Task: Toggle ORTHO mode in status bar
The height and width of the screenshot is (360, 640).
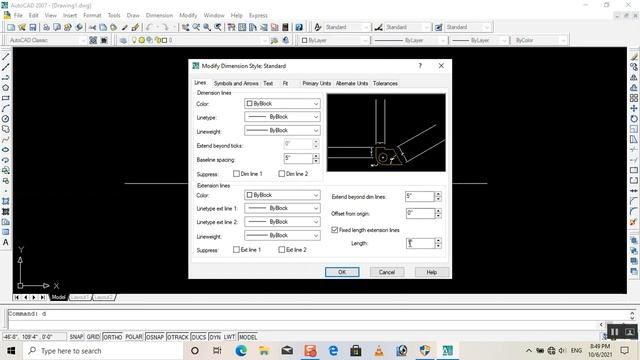Action: [x=112, y=337]
